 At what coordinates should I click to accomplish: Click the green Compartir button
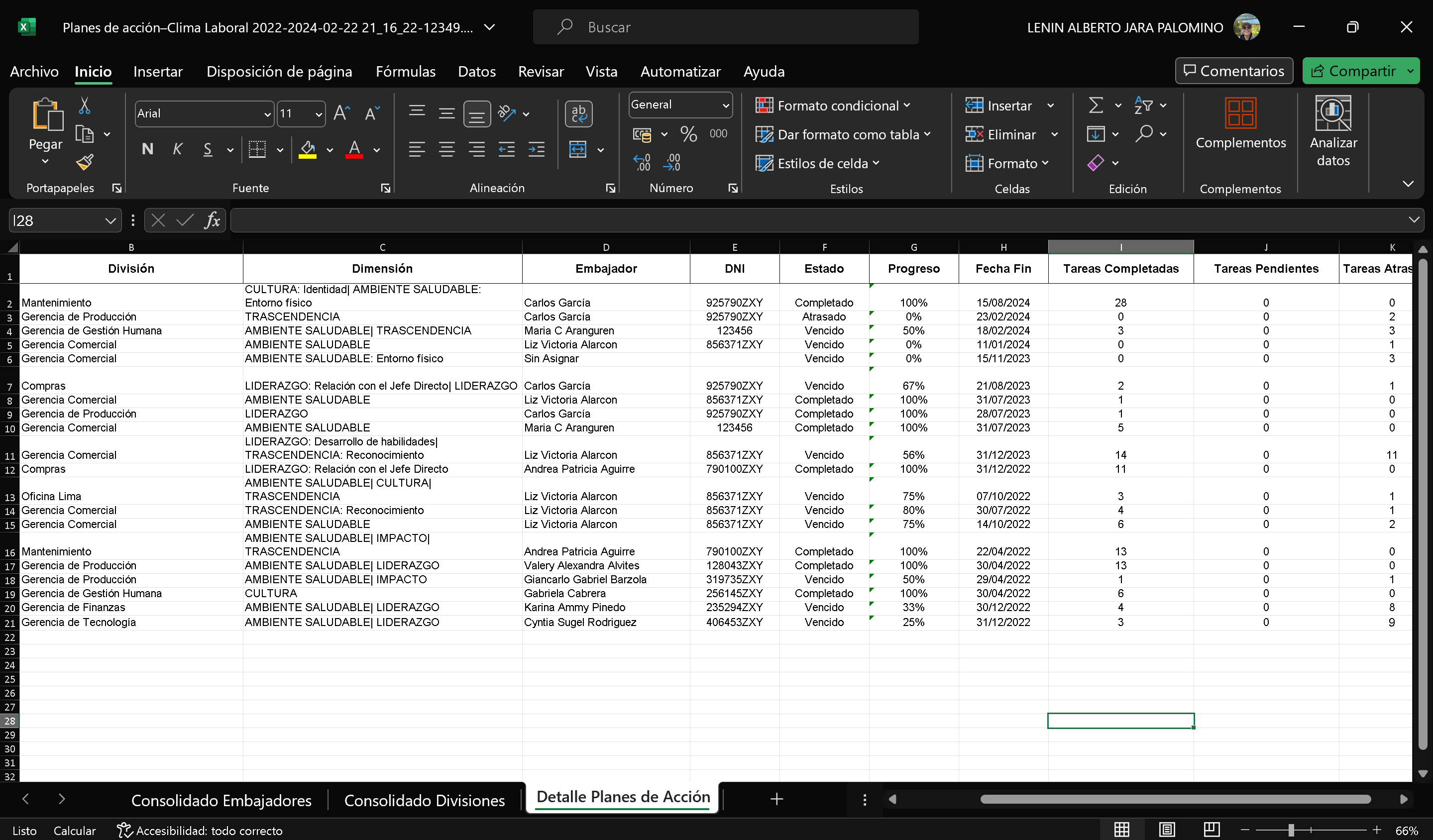[1353, 71]
